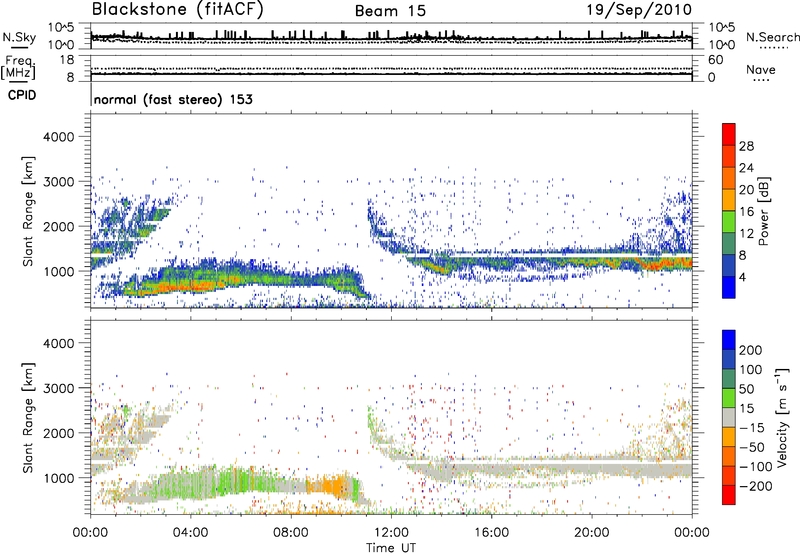The image size is (800, 554).
Task: Click the '08:00' time axis label
Action: click(291, 533)
